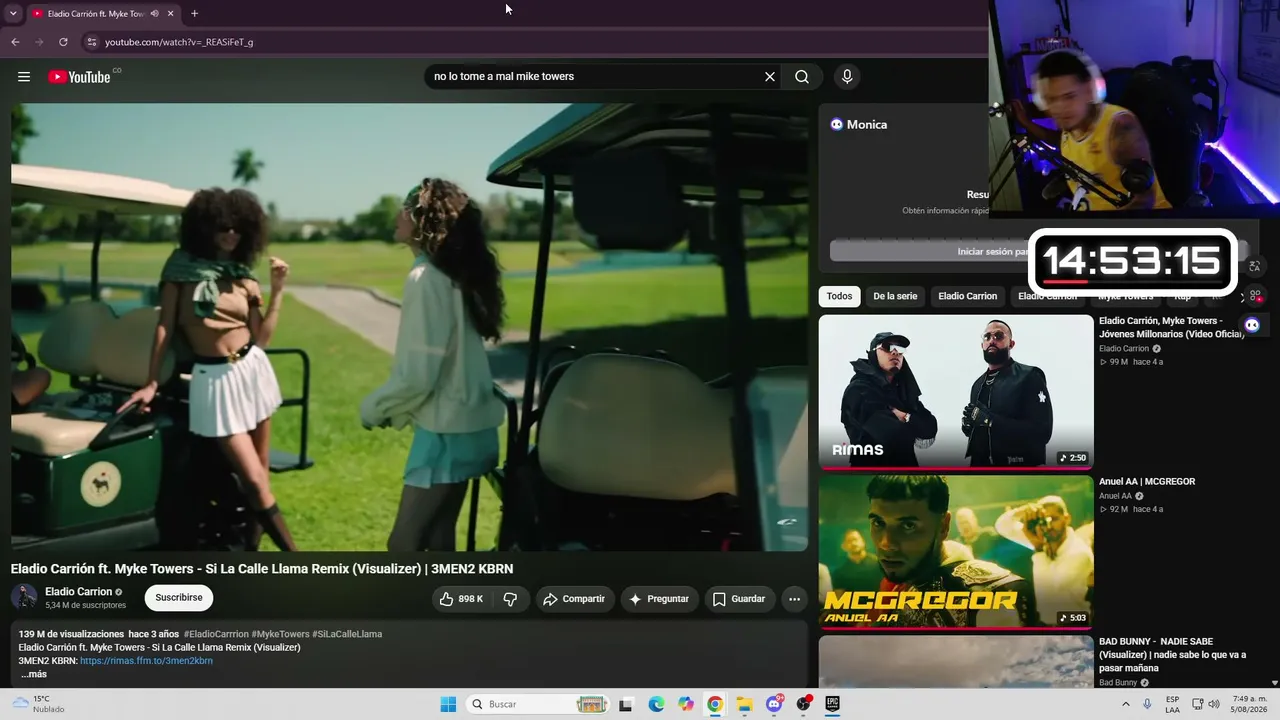Open Epic Games Launcher on taskbar
The width and height of the screenshot is (1280, 720).
832,704
